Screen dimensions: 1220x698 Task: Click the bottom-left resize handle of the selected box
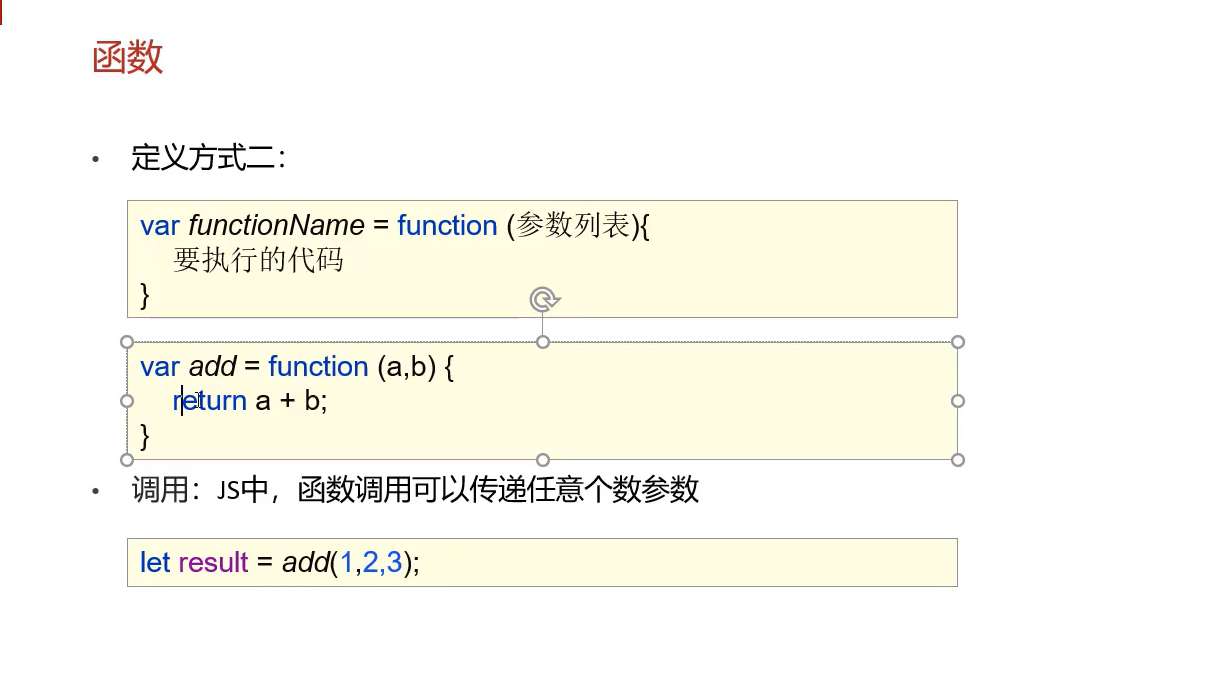click(127, 460)
